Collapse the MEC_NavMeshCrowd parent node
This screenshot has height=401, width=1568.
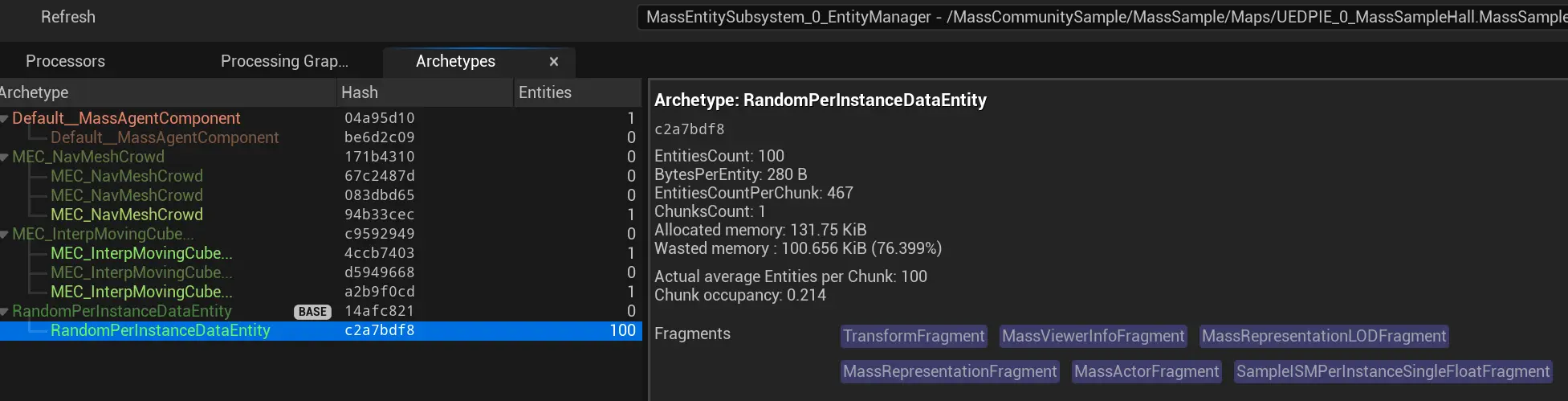tap(5, 158)
